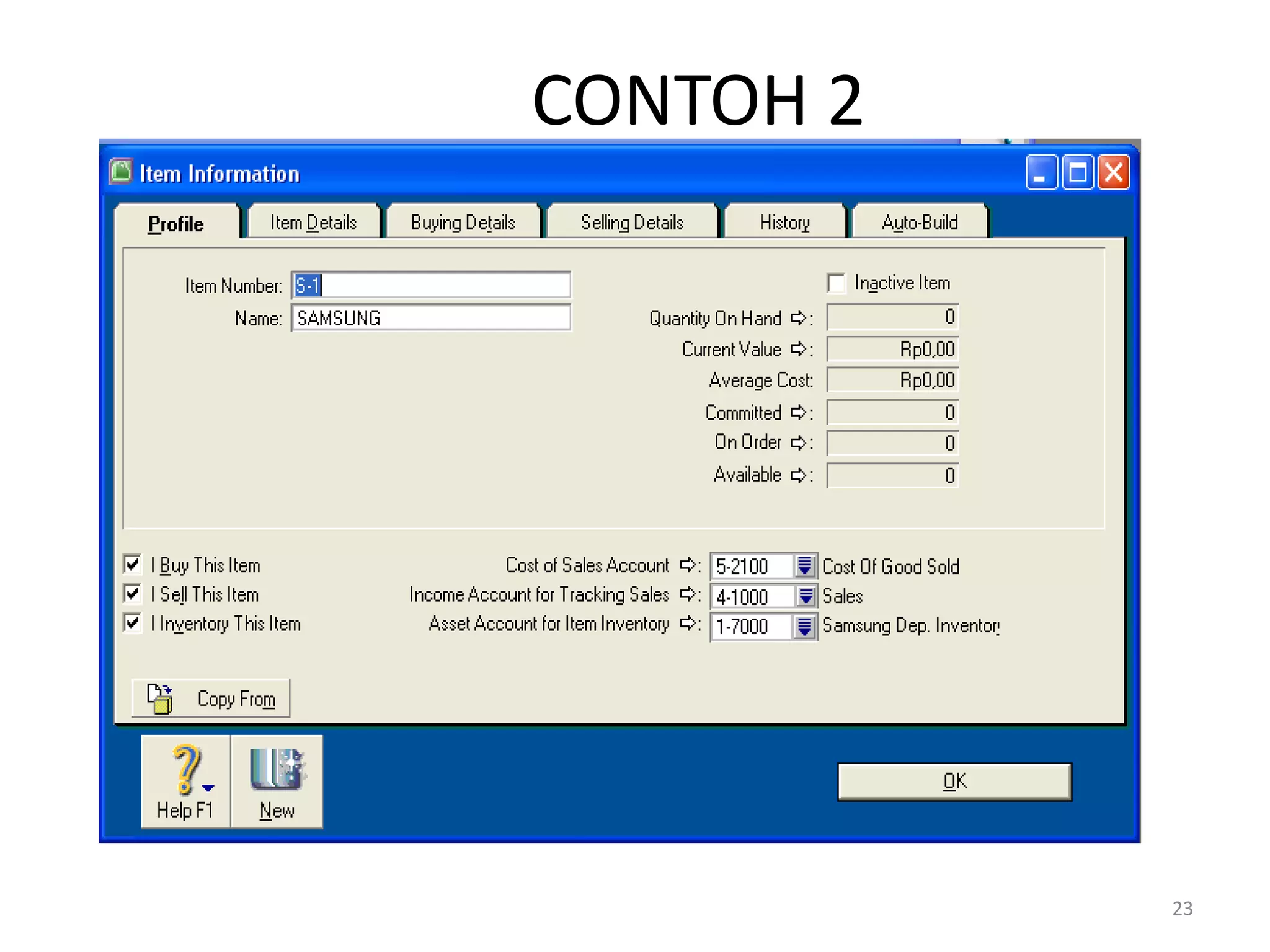
Task: Expand the 4-1000 income account dropdown
Action: (x=805, y=596)
